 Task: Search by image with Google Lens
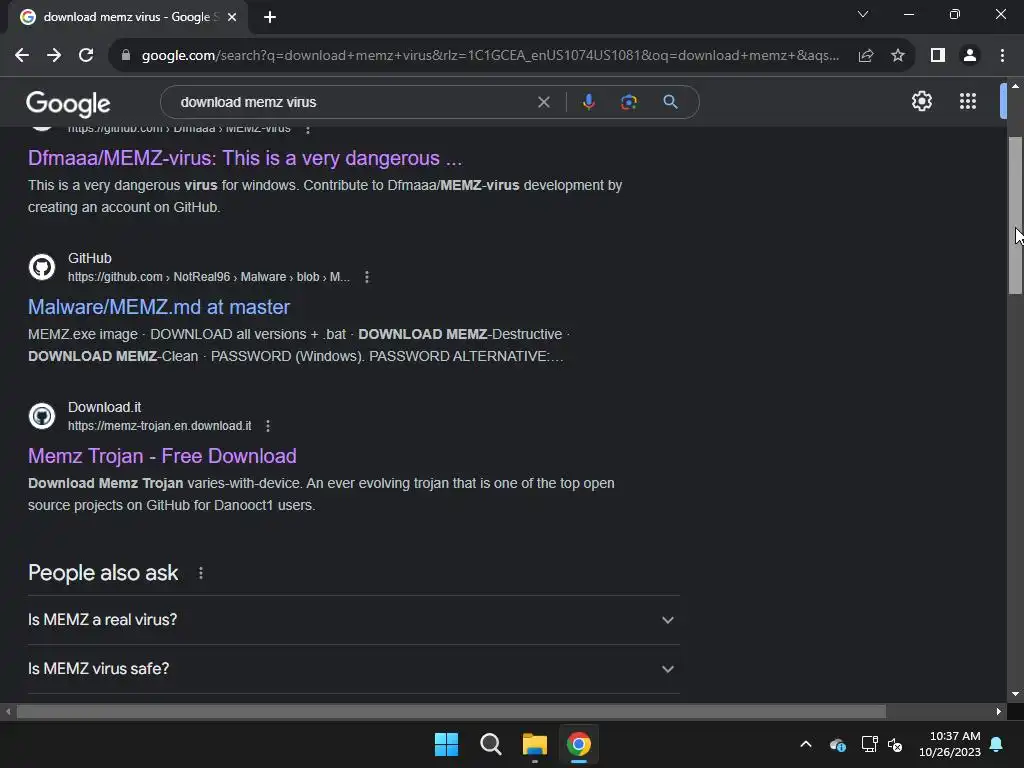(x=629, y=102)
